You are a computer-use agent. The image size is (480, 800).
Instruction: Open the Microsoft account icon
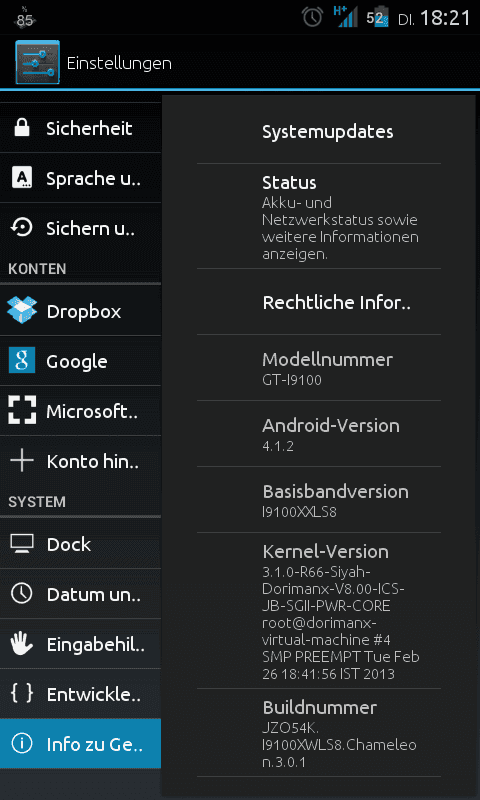click(22, 411)
